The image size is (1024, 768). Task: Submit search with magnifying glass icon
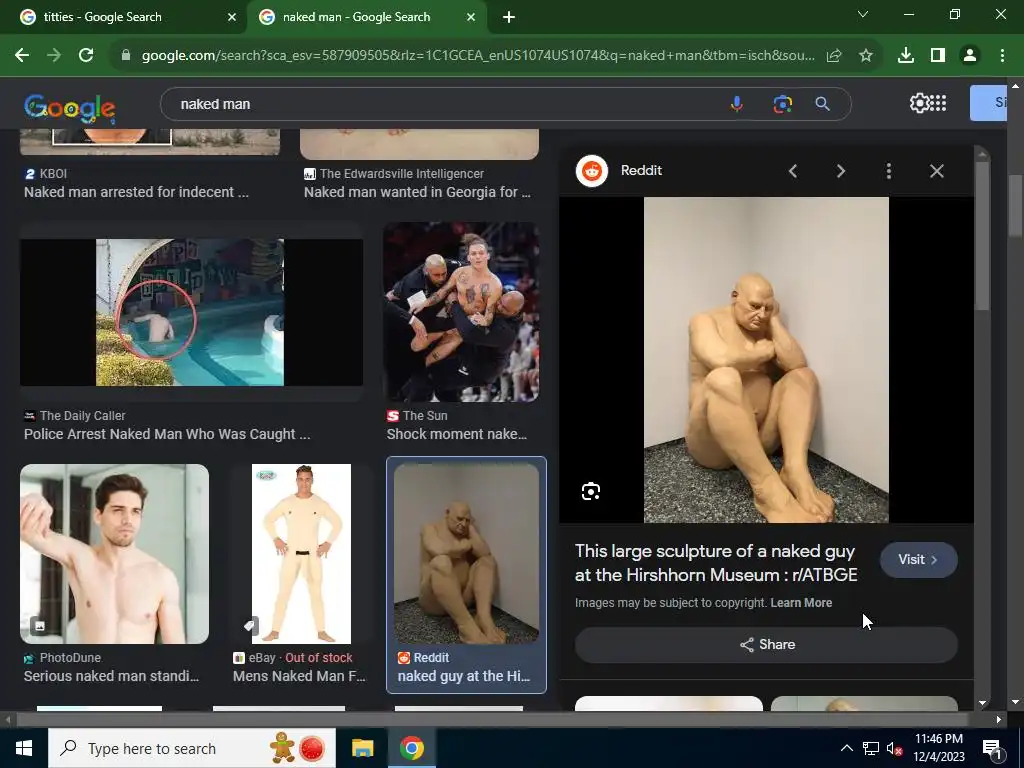[823, 104]
